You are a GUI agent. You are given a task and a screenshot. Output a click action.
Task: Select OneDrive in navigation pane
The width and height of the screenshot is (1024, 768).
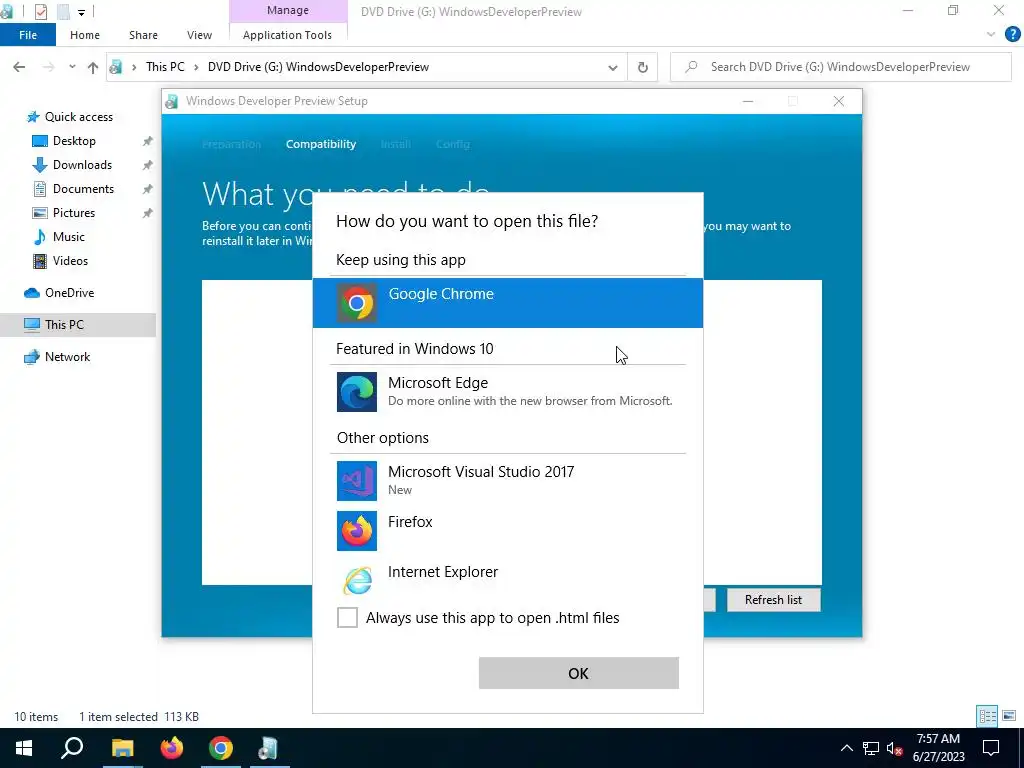[69, 293]
